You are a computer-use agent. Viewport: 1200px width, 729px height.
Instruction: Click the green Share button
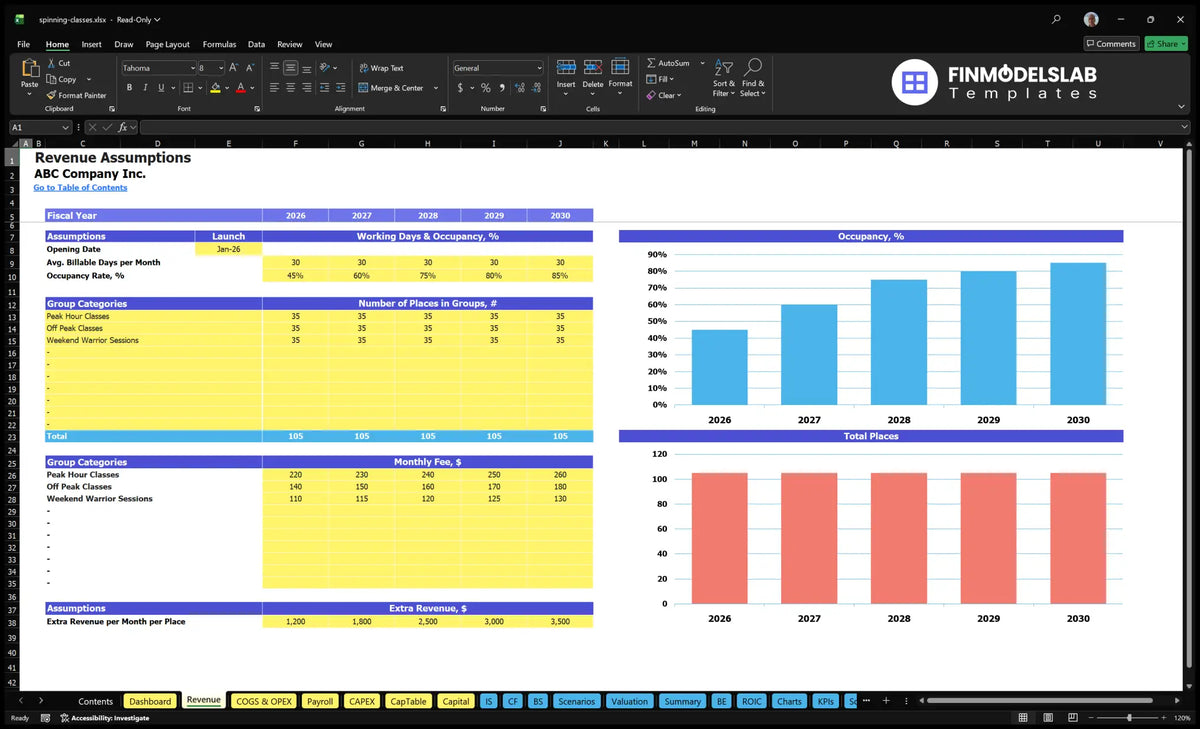1165,44
